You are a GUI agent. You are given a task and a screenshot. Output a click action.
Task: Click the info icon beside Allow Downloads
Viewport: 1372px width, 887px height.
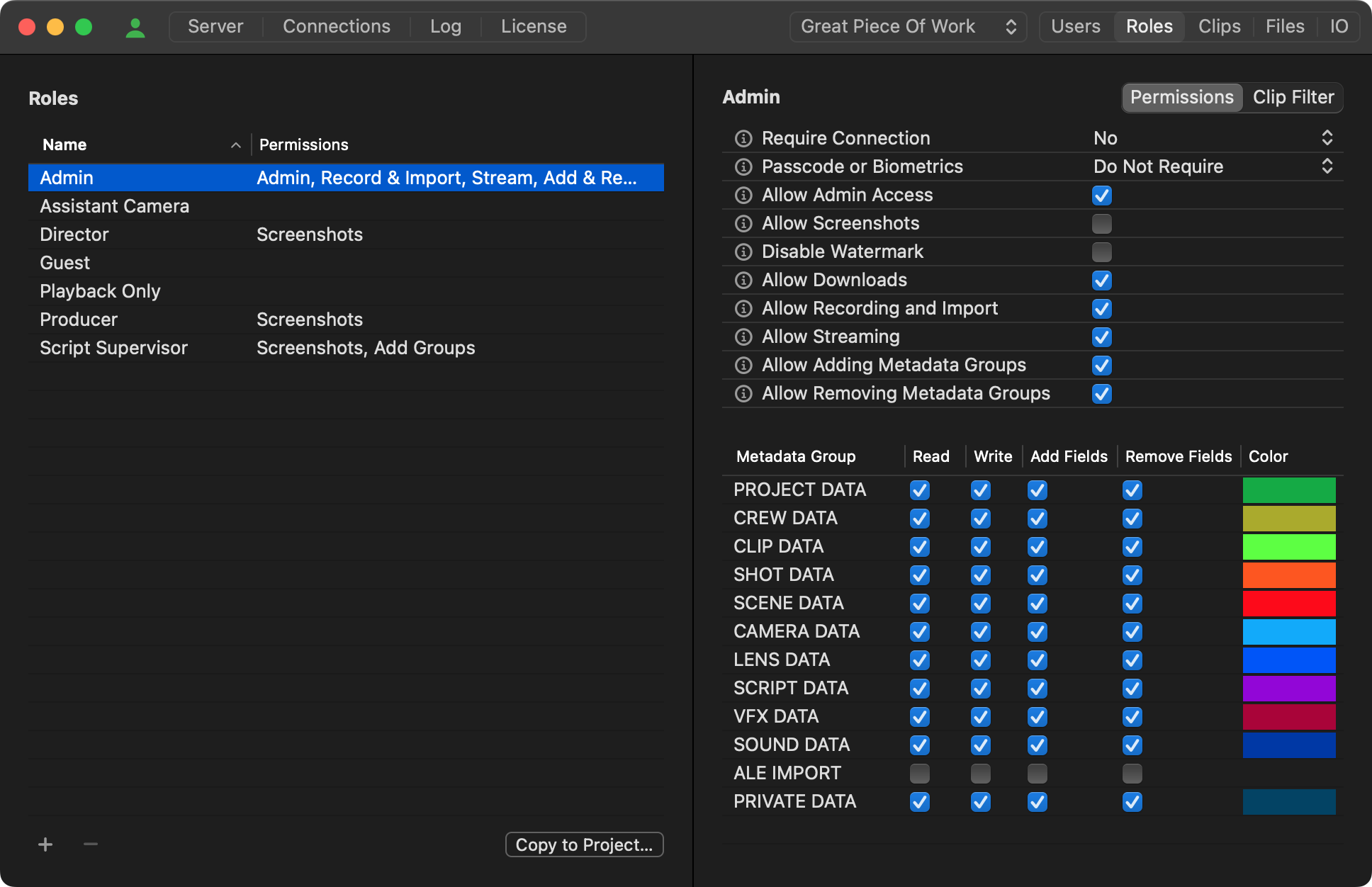coord(743,280)
